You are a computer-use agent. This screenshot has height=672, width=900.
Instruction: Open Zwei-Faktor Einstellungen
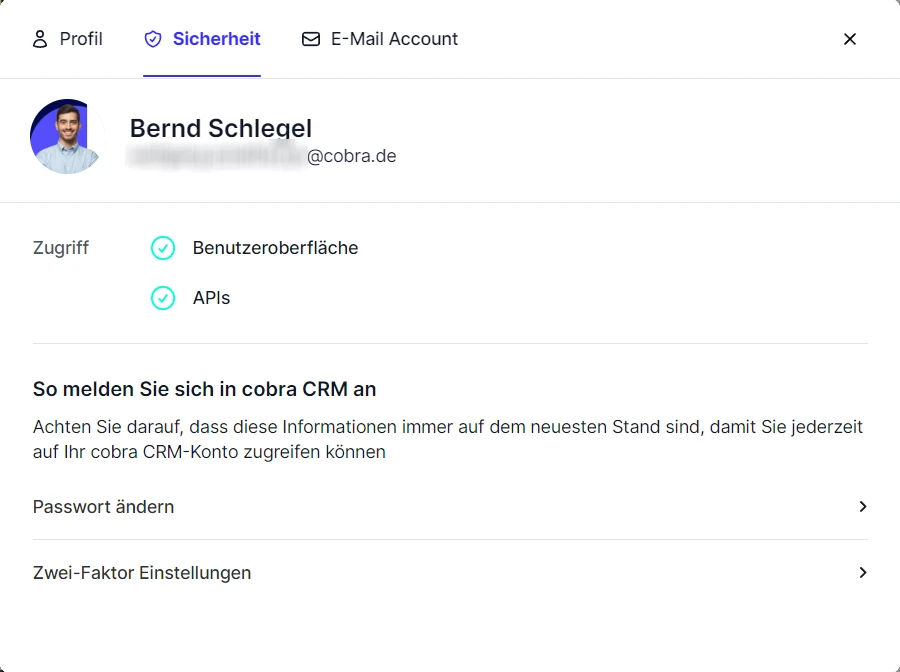point(142,573)
